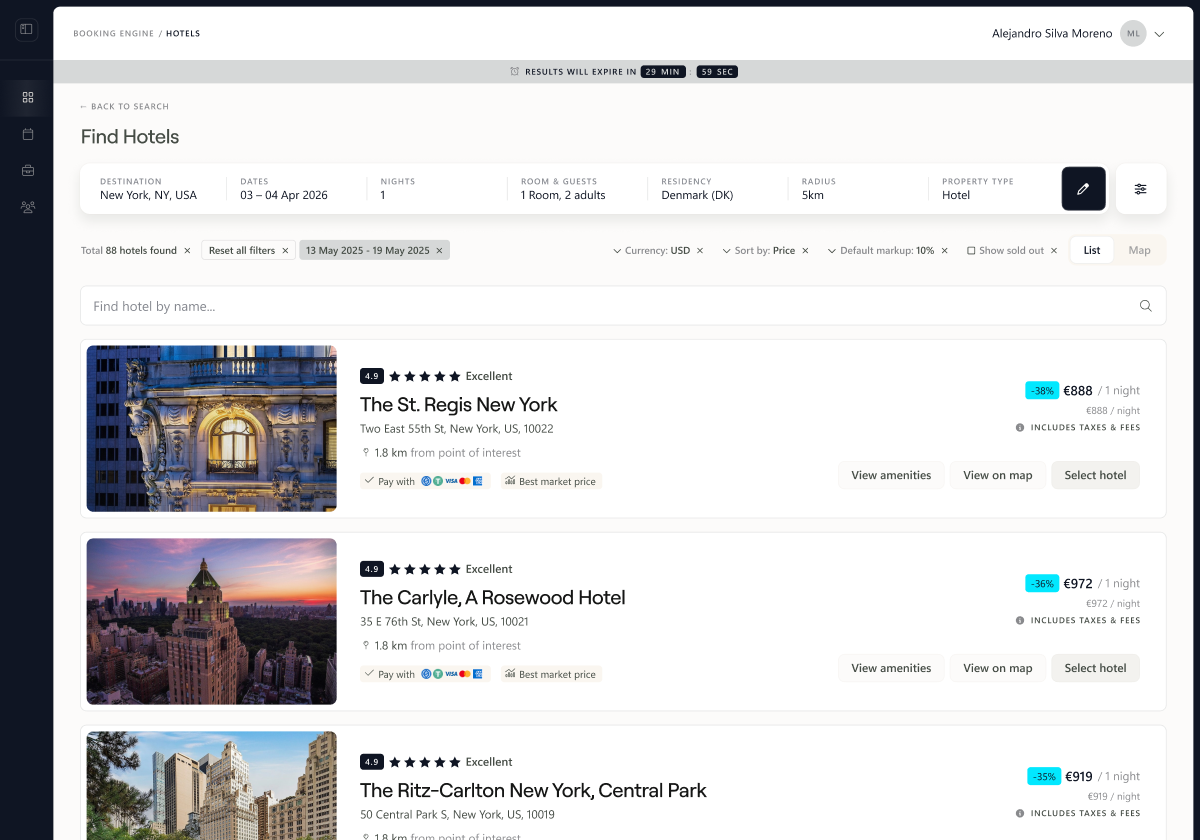Expand the user account chevron menu
Screen dimensions: 1200x840
point(1159,34)
